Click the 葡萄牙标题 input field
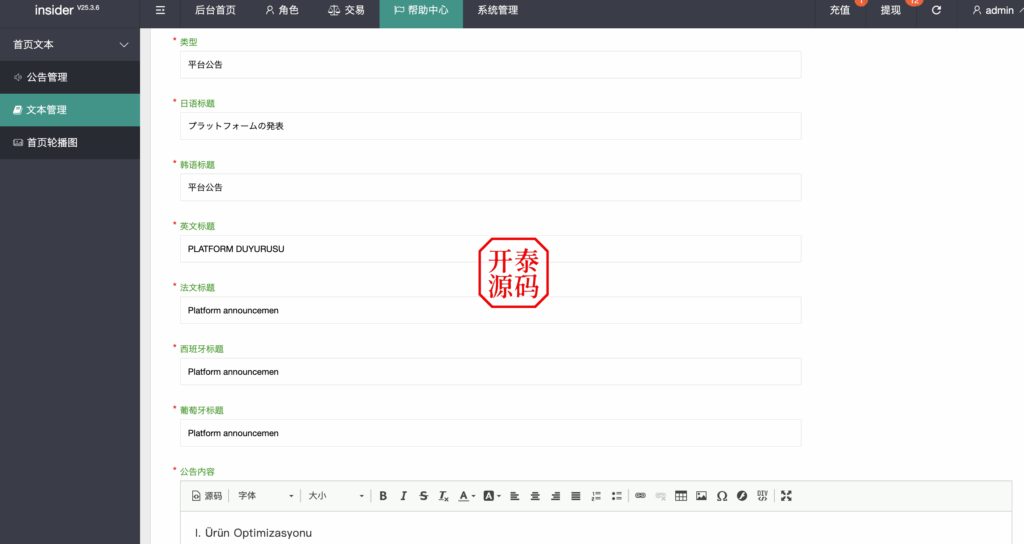The width and height of the screenshot is (1024, 544). (x=490, y=433)
